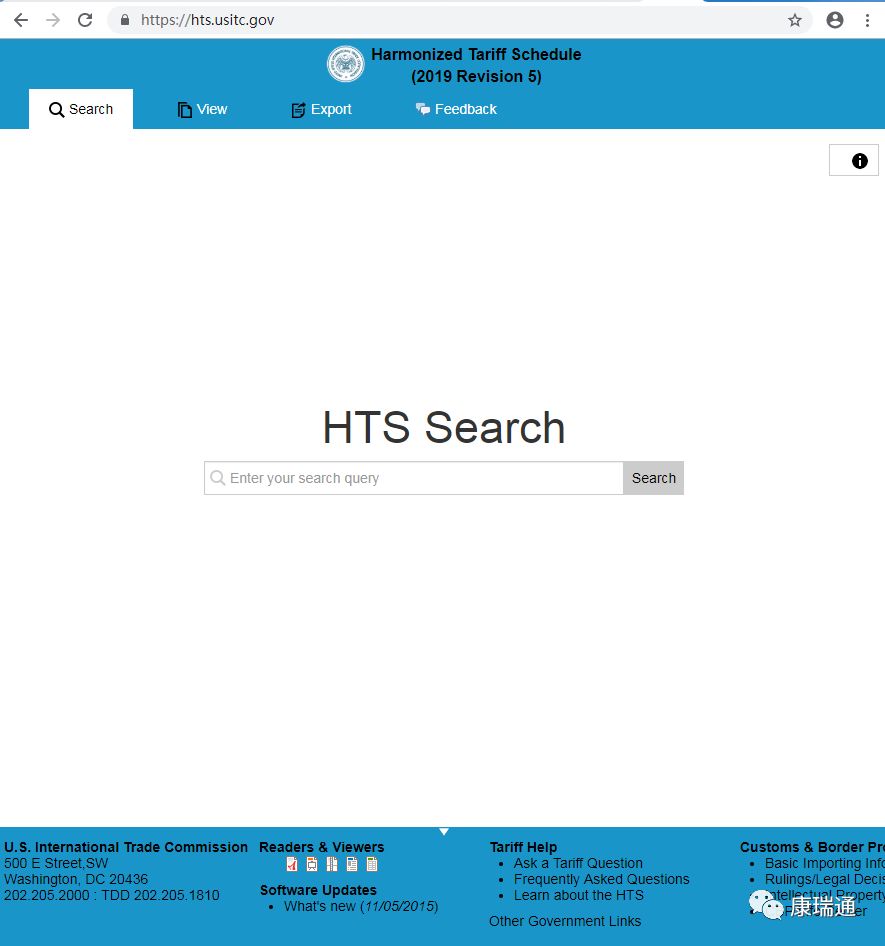Viewport: 885px width, 946px height.
Task: Click the USITC seal logo
Action: point(346,64)
